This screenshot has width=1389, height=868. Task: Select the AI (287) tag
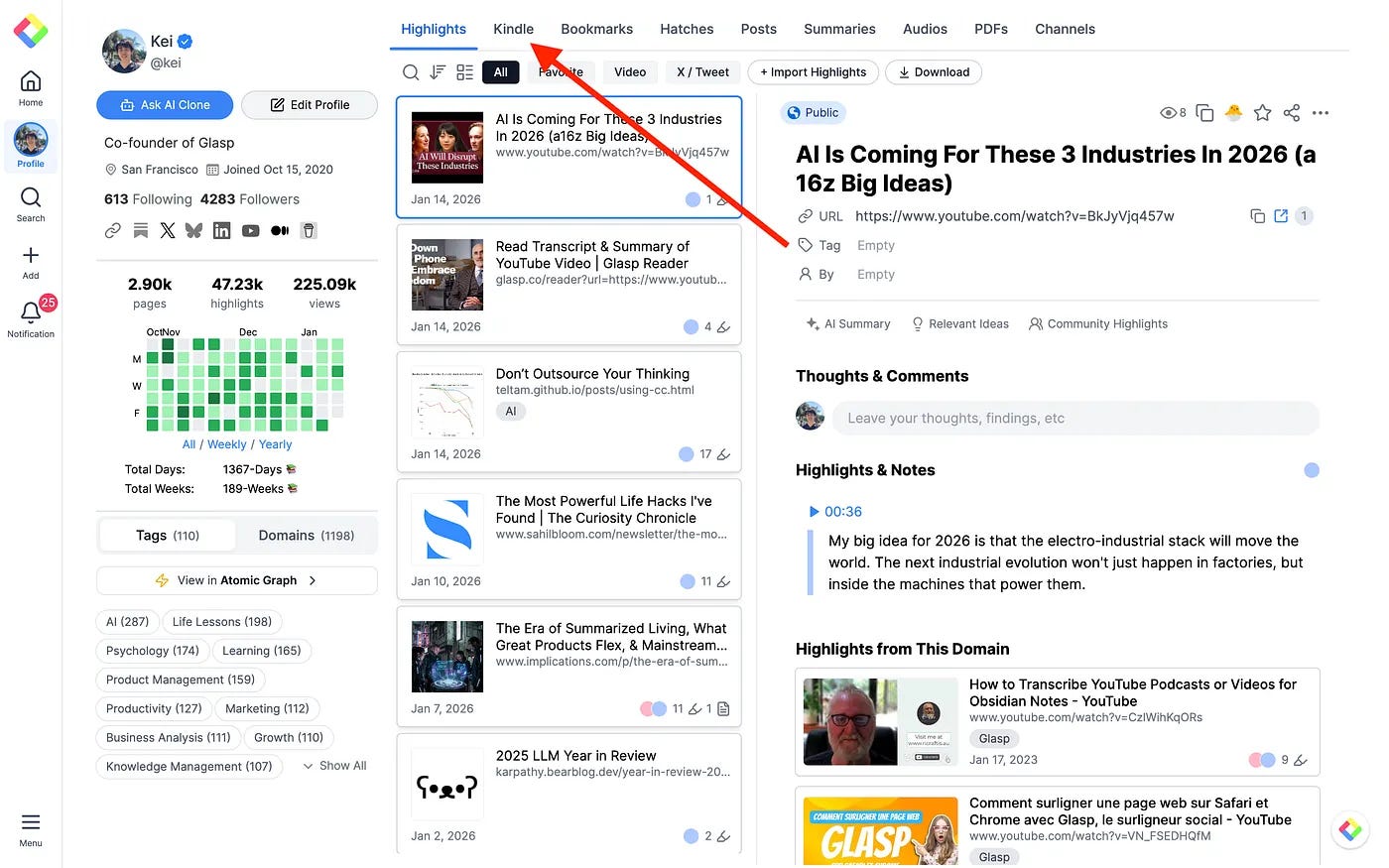(x=127, y=622)
